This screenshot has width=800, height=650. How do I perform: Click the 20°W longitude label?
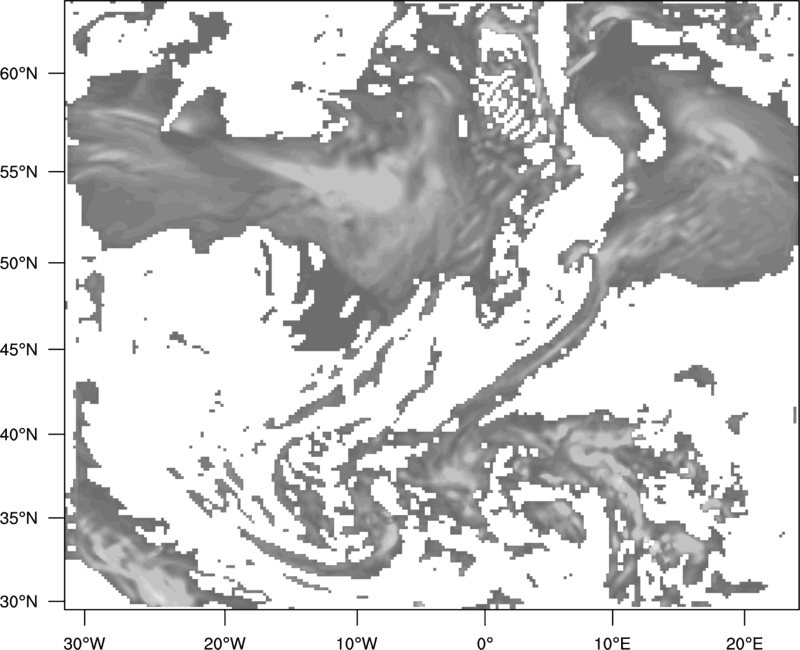225,643
